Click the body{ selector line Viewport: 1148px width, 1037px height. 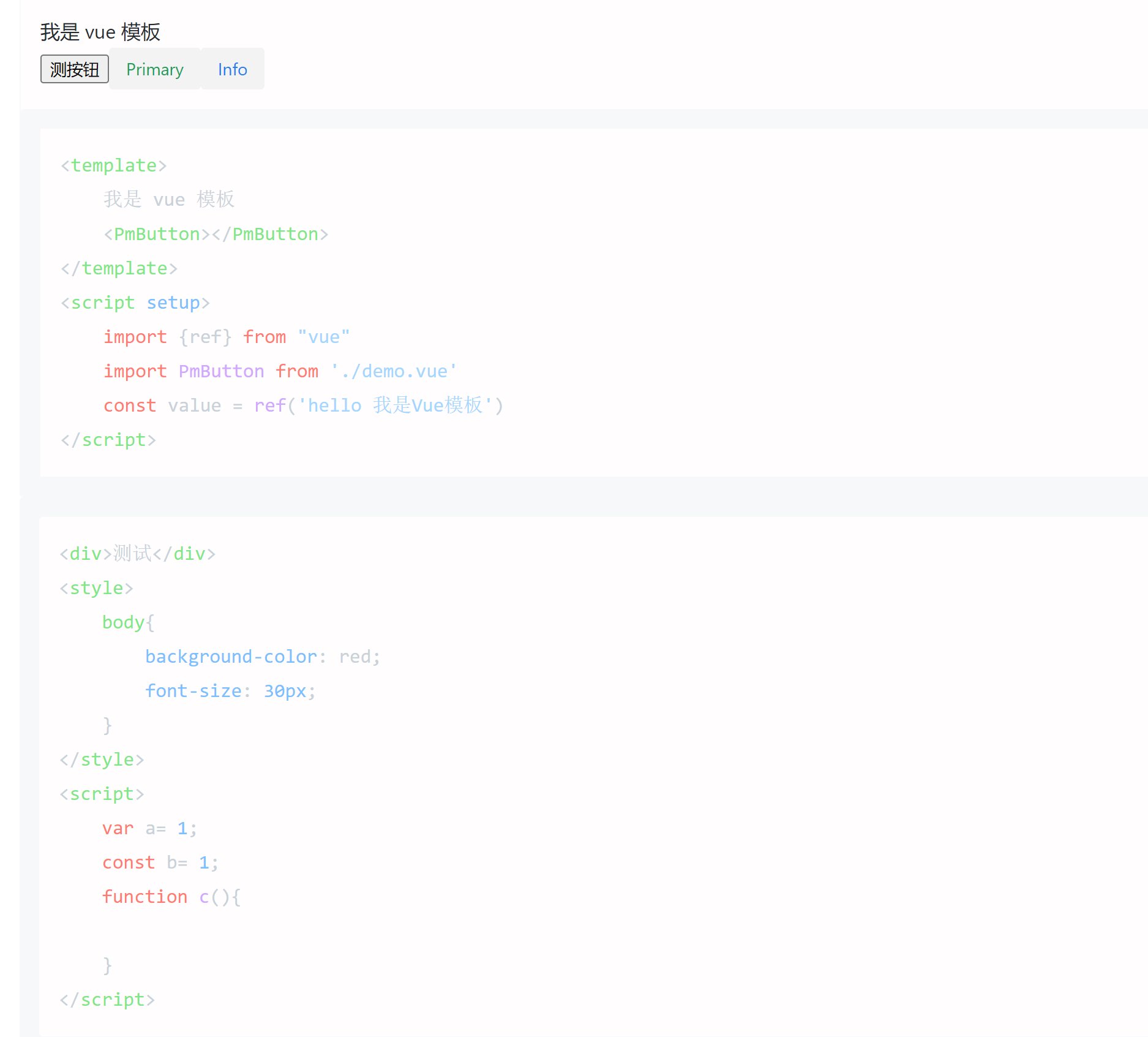point(129,622)
